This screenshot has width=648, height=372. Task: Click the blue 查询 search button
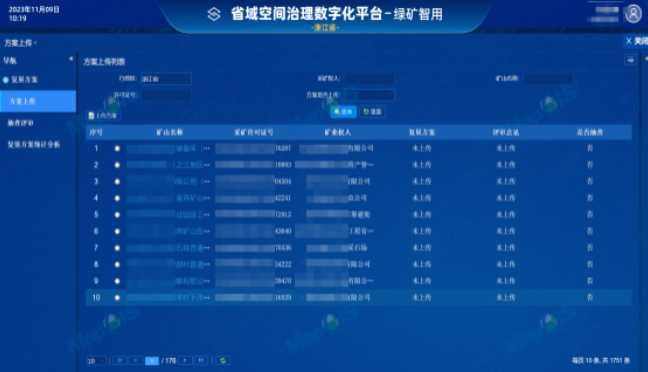click(343, 112)
